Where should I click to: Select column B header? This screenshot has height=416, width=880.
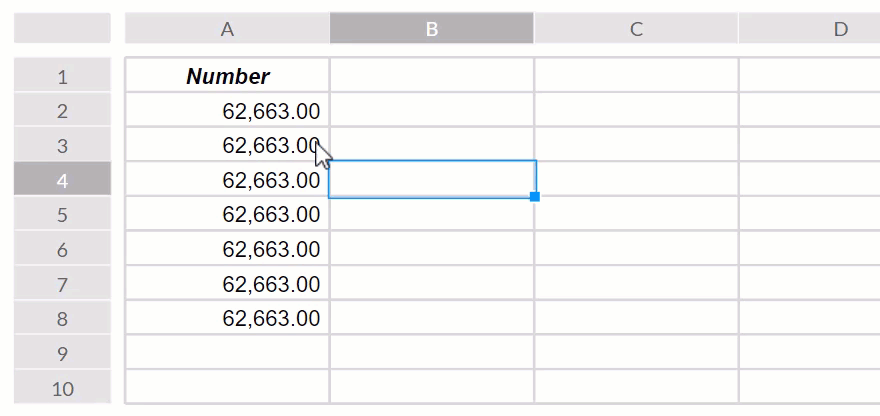432,29
